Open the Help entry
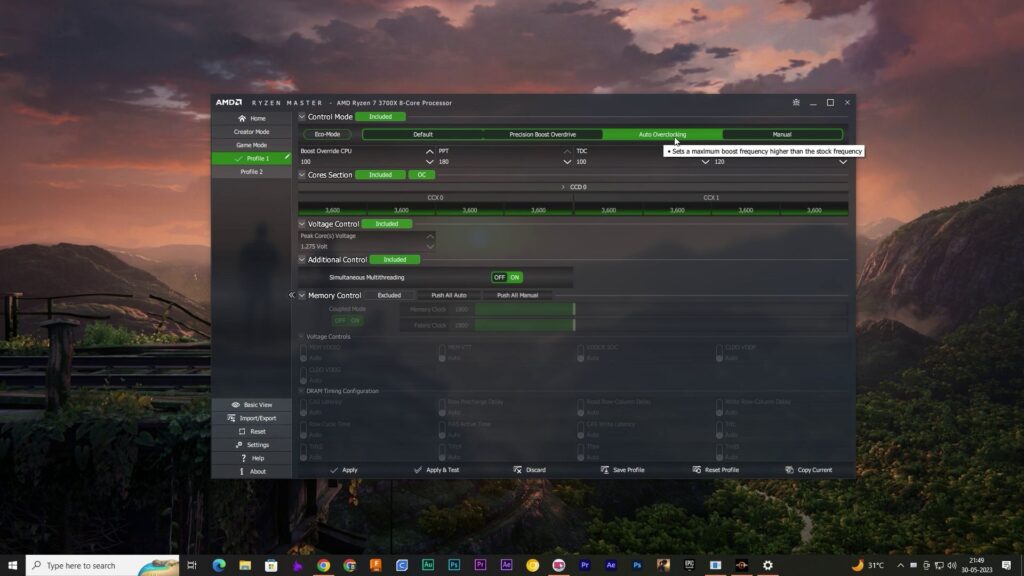 coord(251,458)
